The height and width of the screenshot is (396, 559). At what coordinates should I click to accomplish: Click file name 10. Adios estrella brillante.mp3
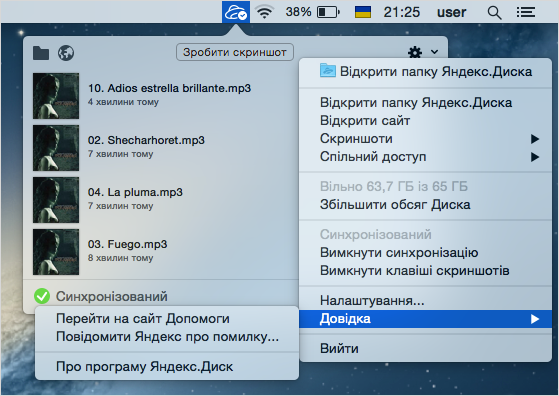pyautogui.click(x=169, y=88)
